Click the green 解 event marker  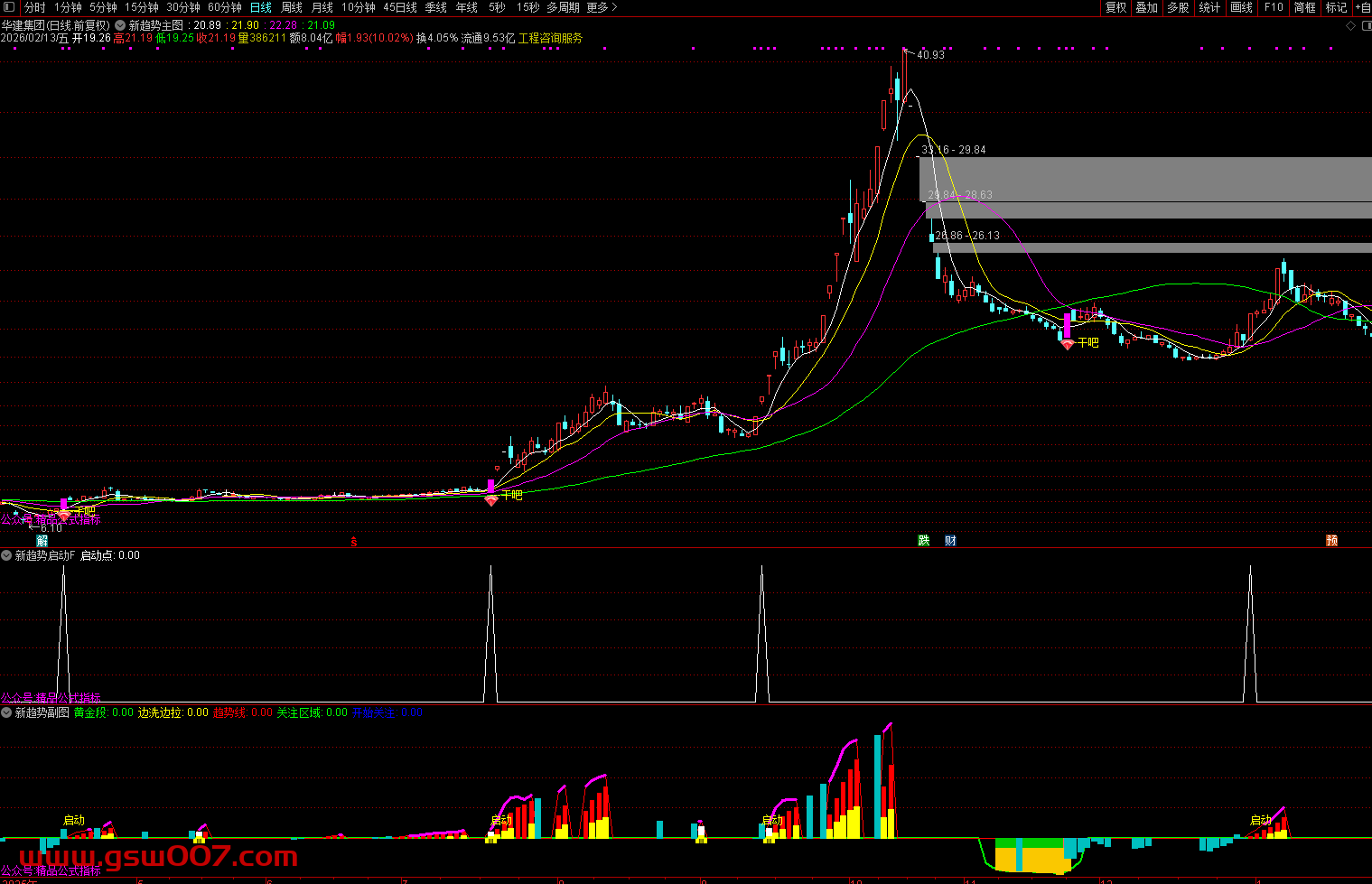[x=42, y=541]
